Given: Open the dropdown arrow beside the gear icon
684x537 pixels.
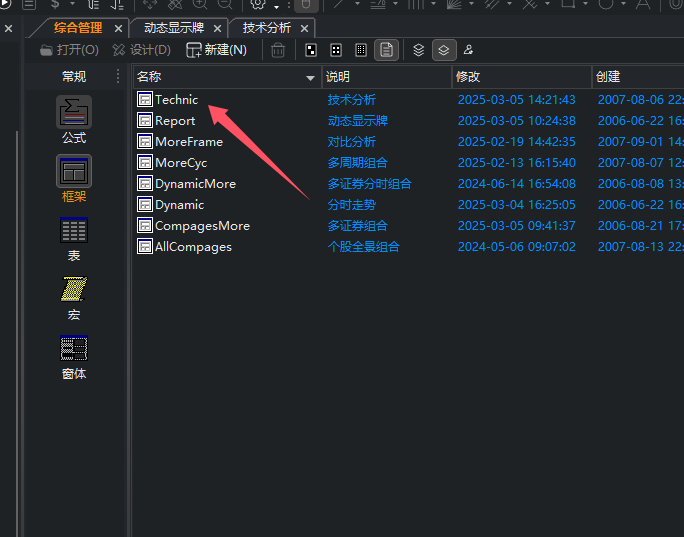Looking at the screenshot, I should (x=276, y=7).
